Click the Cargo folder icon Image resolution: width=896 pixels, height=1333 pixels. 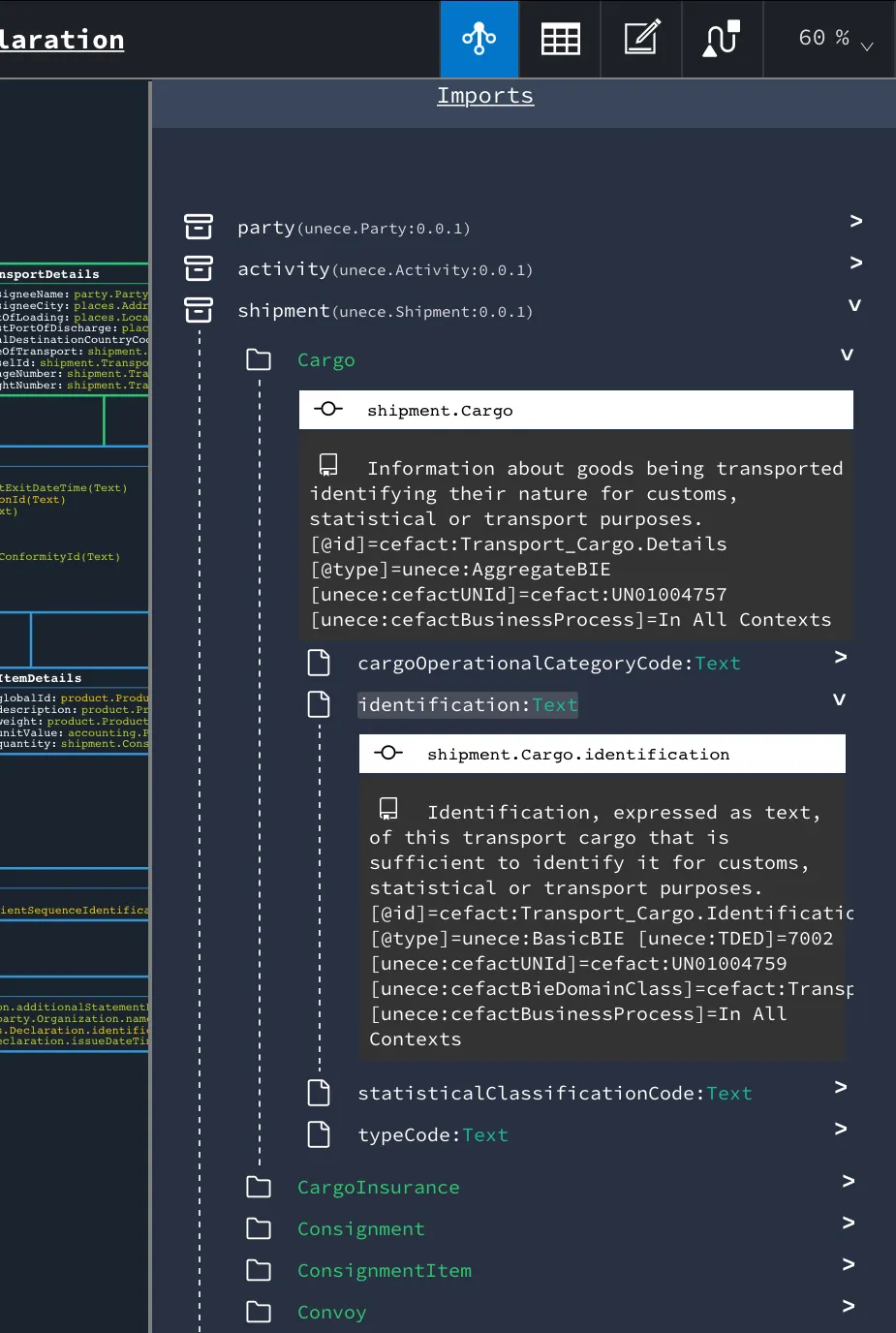pos(259,359)
